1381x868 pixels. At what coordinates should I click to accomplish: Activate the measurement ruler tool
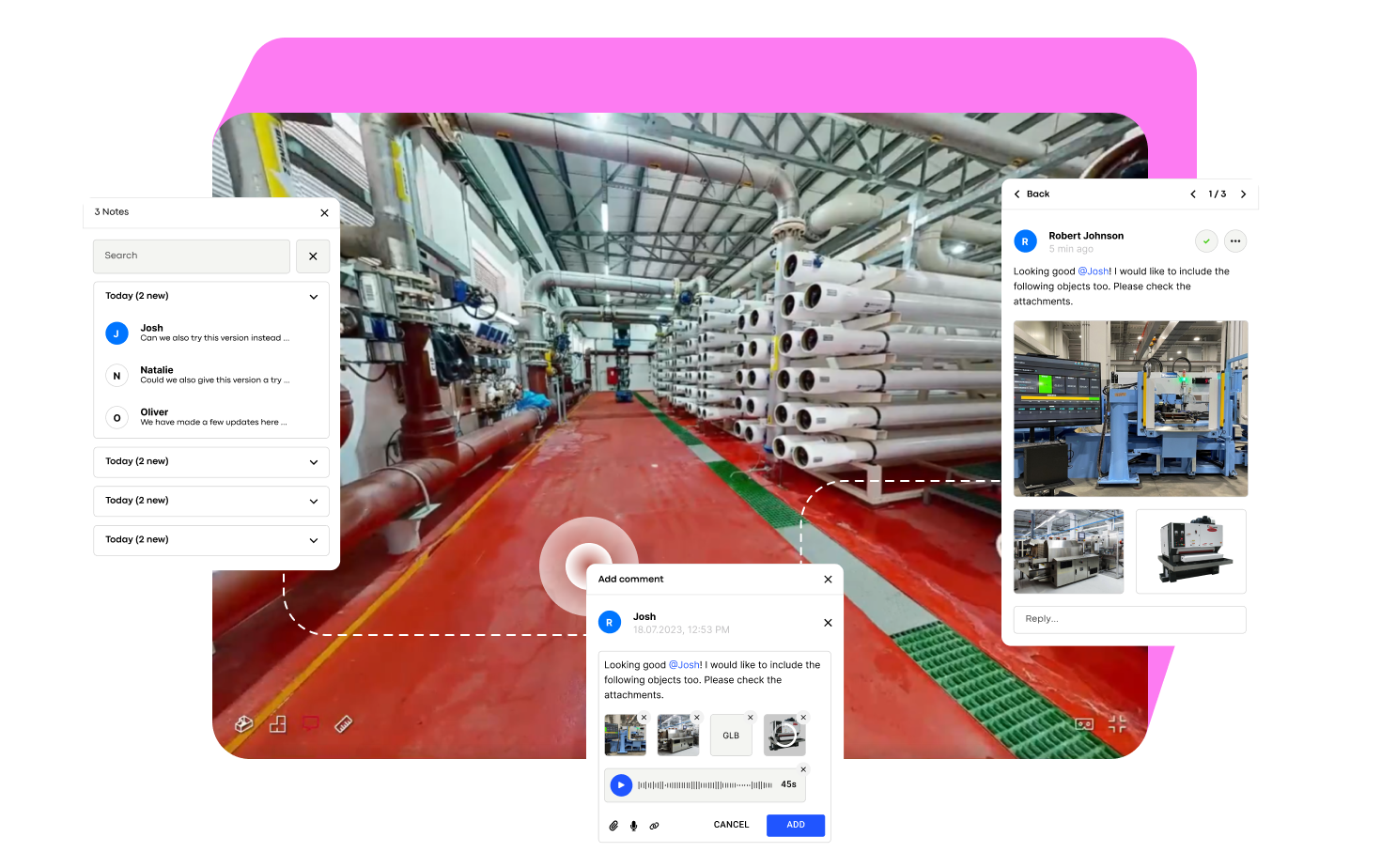(343, 723)
